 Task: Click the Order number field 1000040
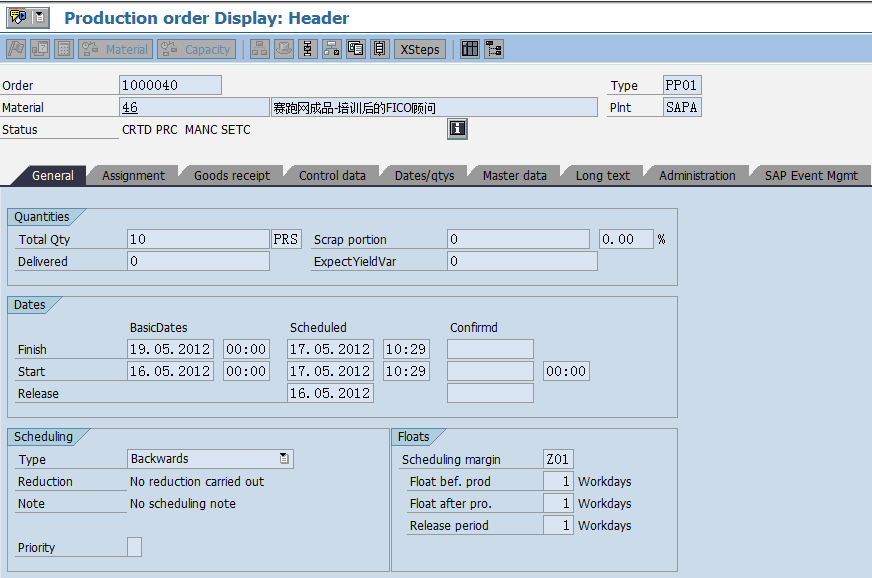coord(170,85)
